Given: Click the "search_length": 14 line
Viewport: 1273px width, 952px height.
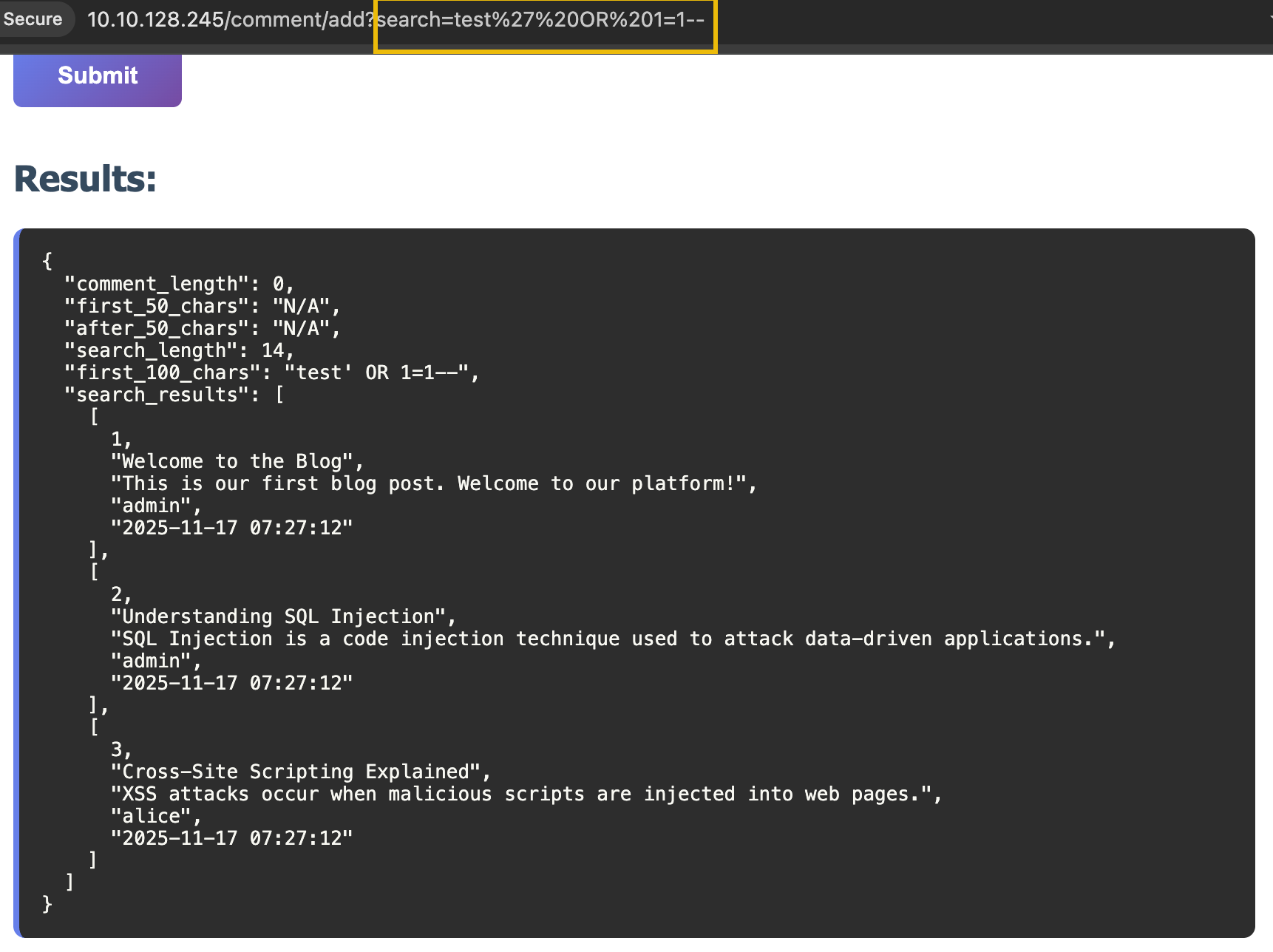Looking at the screenshot, I should [x=180, y=350].
